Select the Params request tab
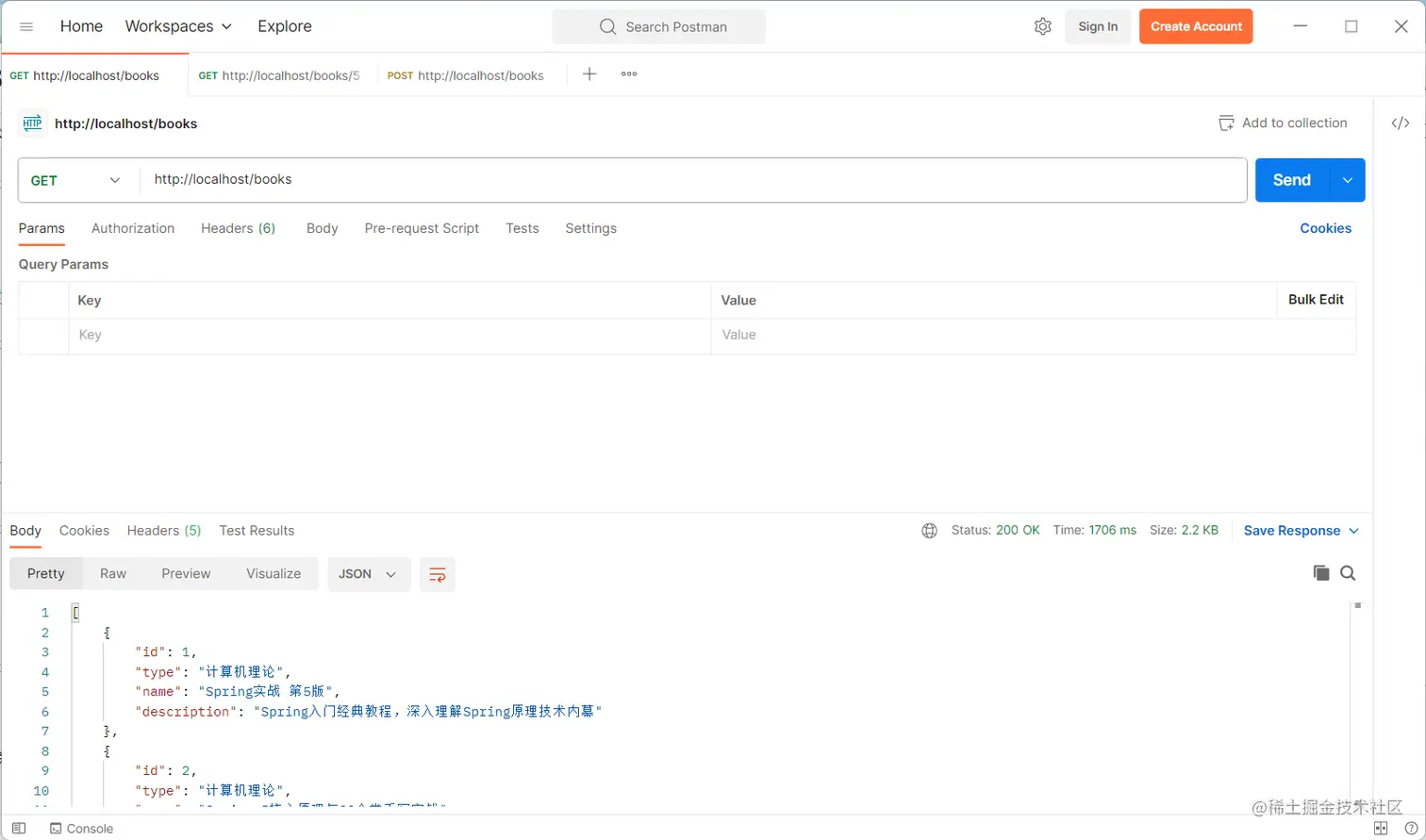This screenshot has height=840, width=1426. [x=41, y=228]
